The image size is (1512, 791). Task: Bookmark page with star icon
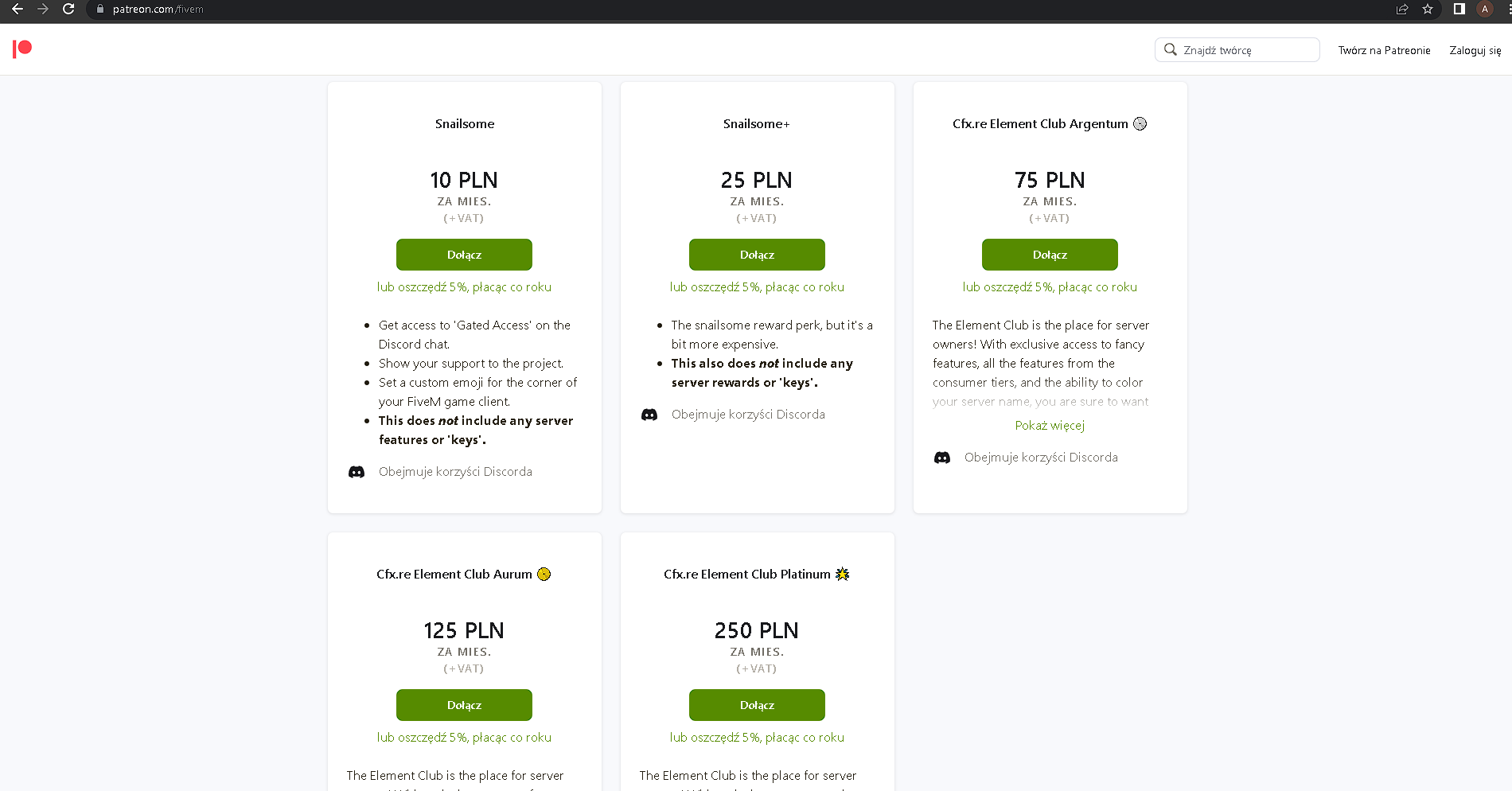[1428, 9]
